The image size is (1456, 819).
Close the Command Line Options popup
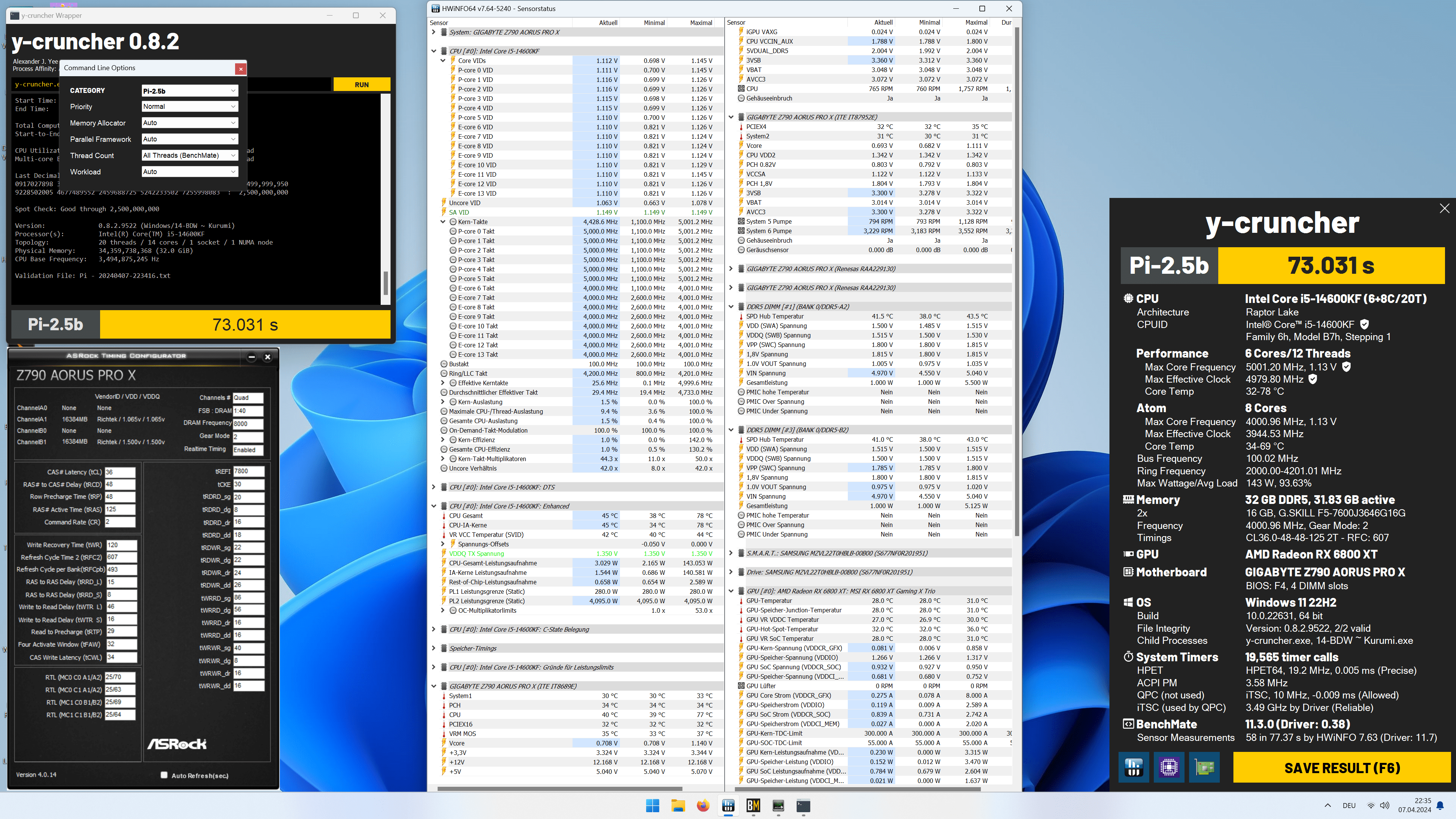(241, 68)
